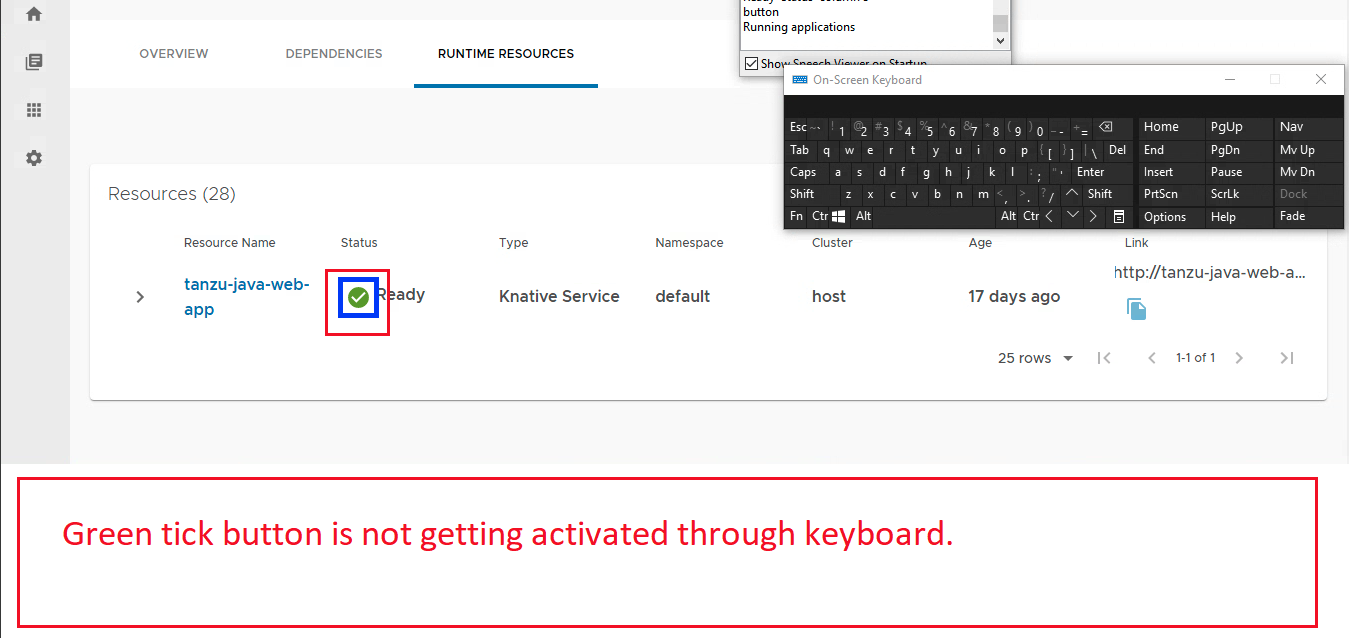
Task: Click the down chevron on the Speech Viewer list
Action: [x=999, y=40]
